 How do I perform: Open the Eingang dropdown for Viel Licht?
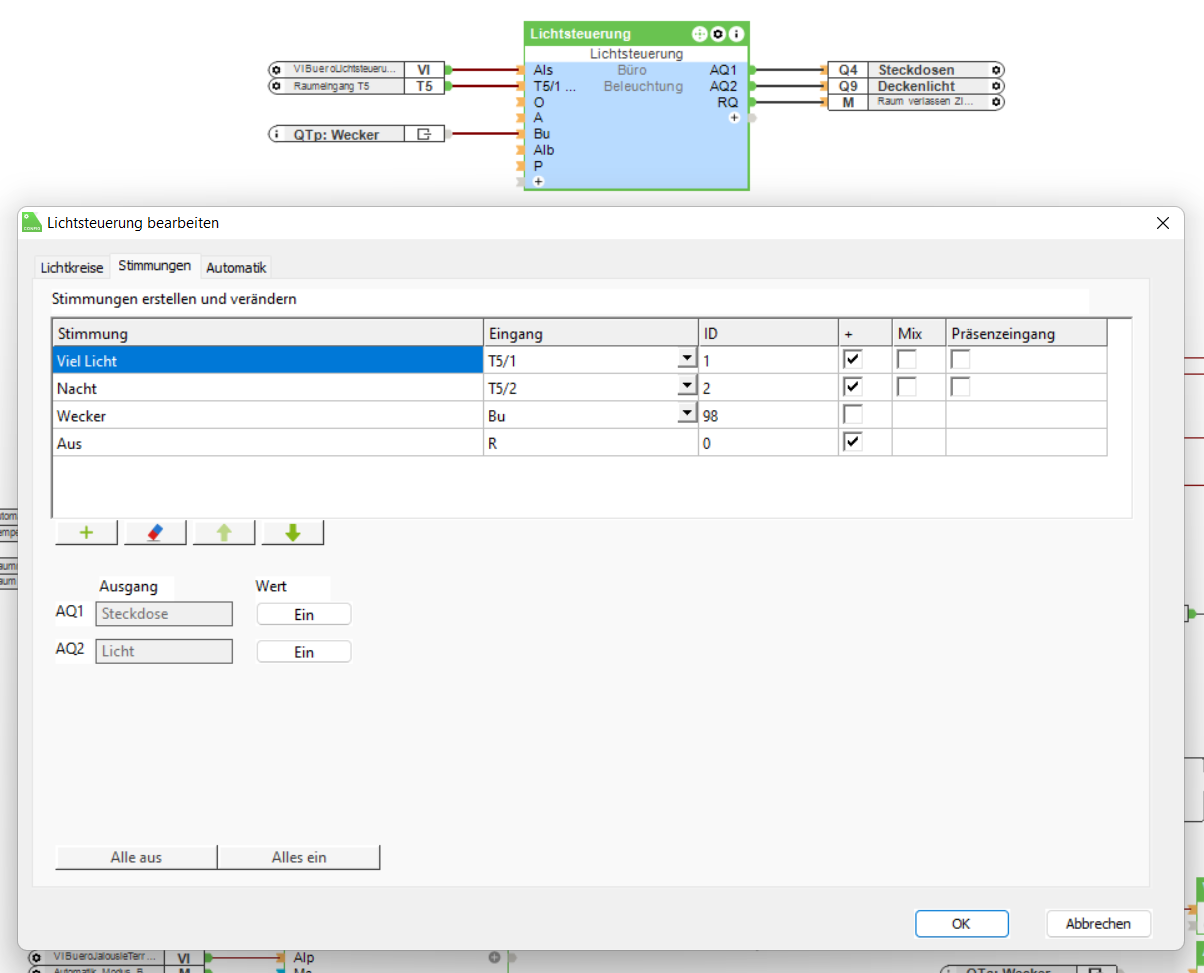click(x=686, y=359)
